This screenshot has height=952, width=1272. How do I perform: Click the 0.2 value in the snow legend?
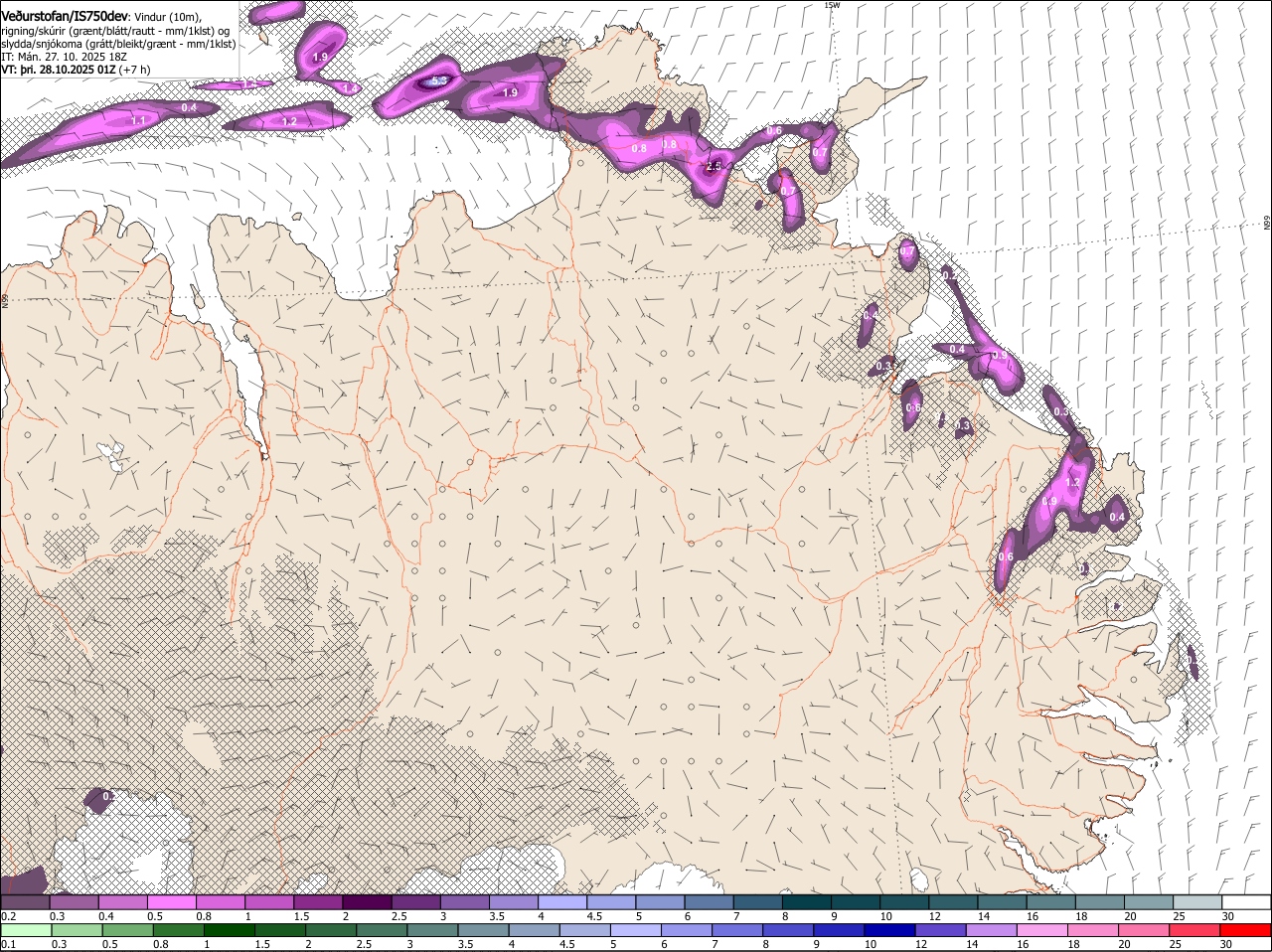(9, 916)
